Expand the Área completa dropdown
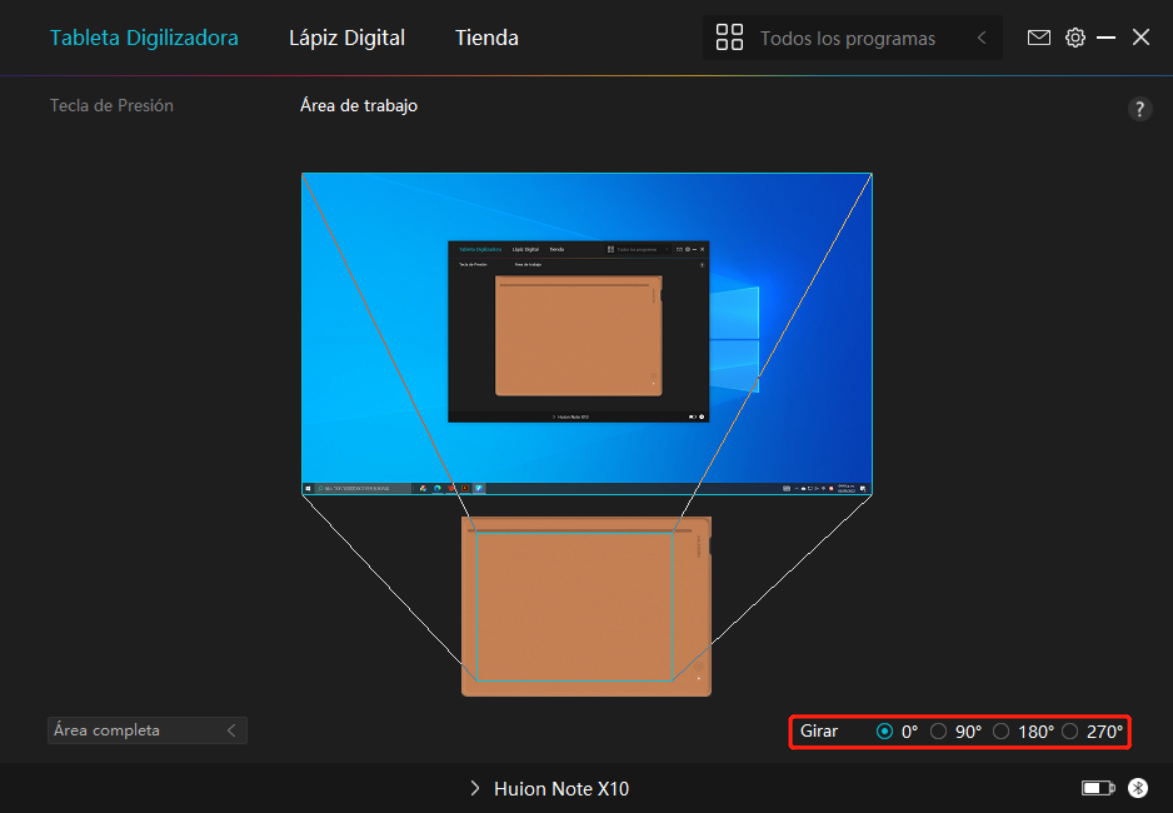Image resolution: width=1173 pixels, height=813 pixels. (147, 731)
